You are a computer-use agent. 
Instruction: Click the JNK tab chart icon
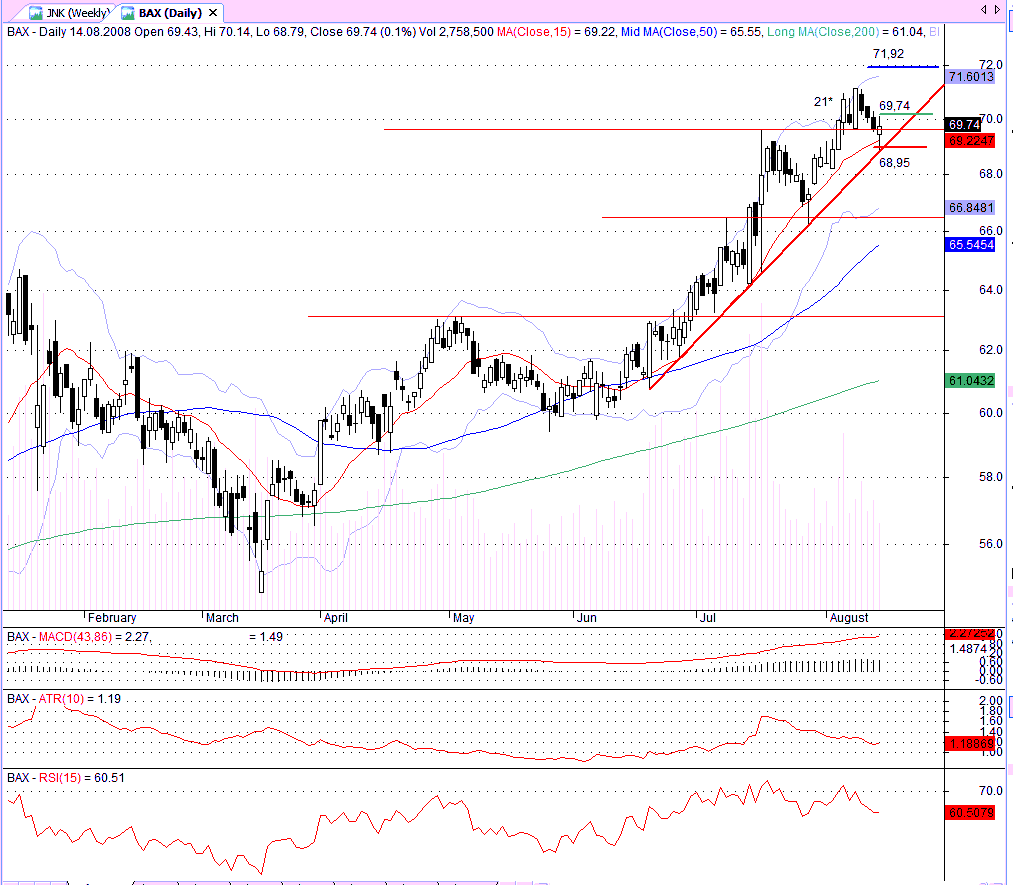pos(36,13)
